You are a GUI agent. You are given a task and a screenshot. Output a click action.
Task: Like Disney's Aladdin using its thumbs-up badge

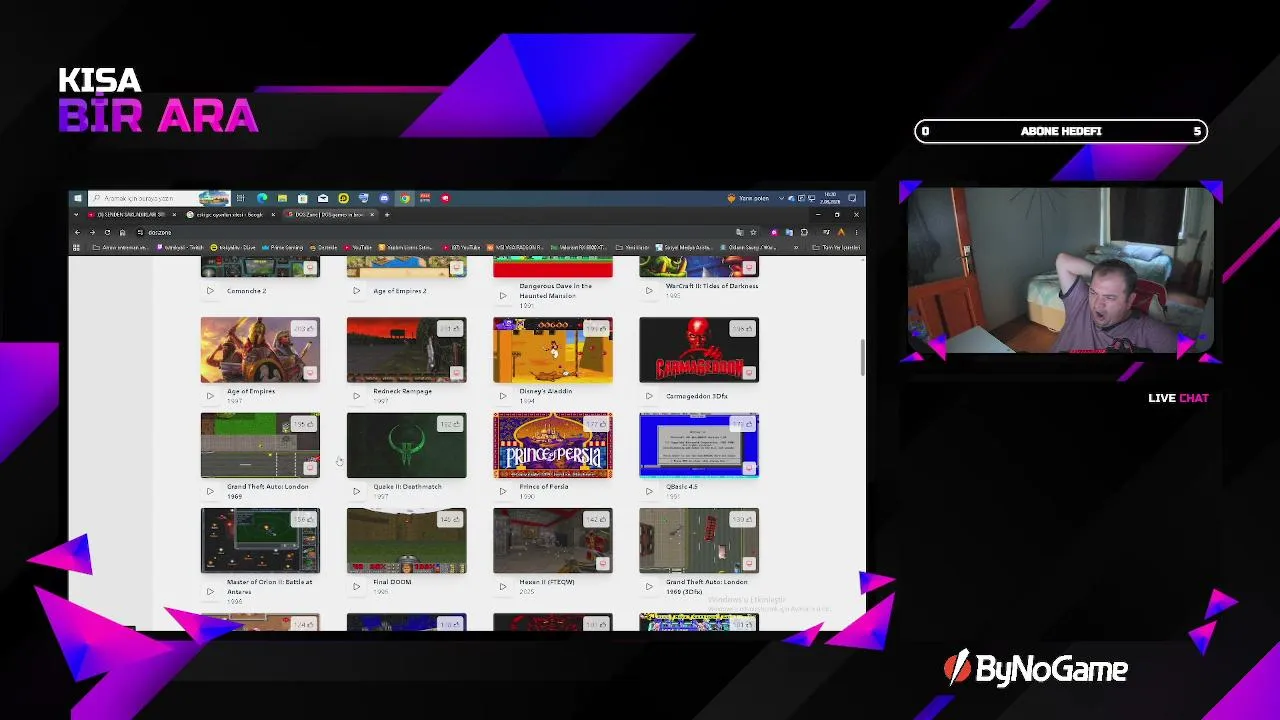pos(597,329)
